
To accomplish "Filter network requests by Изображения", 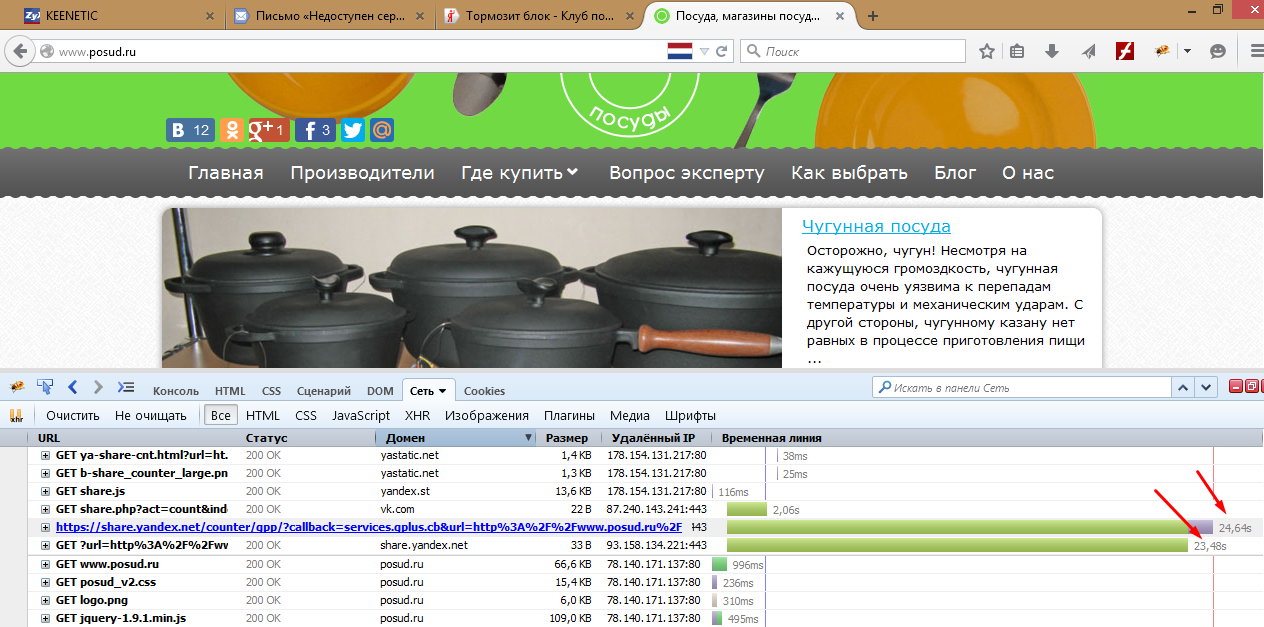I will click(487, 415).
